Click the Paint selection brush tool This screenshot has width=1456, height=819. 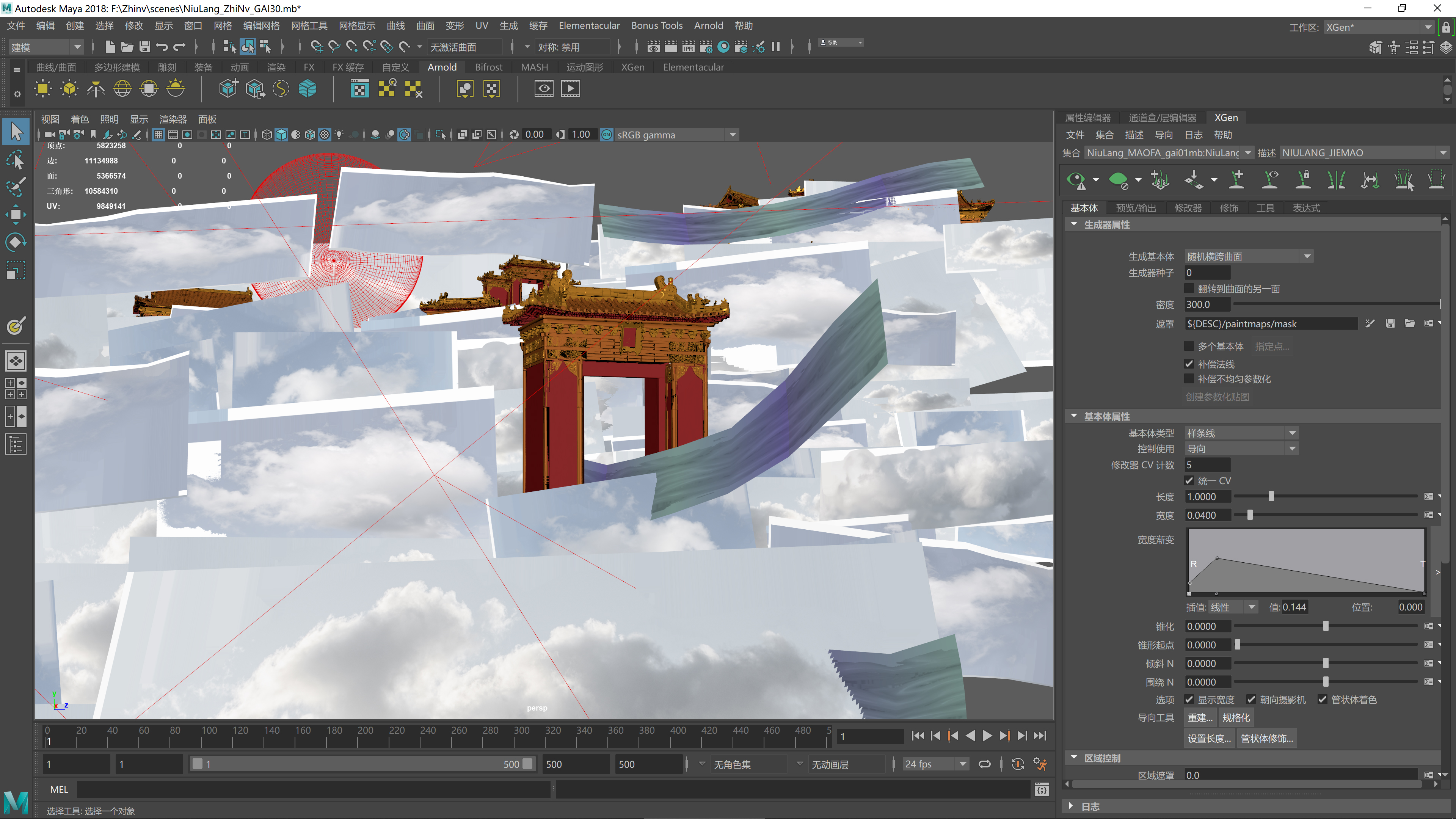[16, 187]
